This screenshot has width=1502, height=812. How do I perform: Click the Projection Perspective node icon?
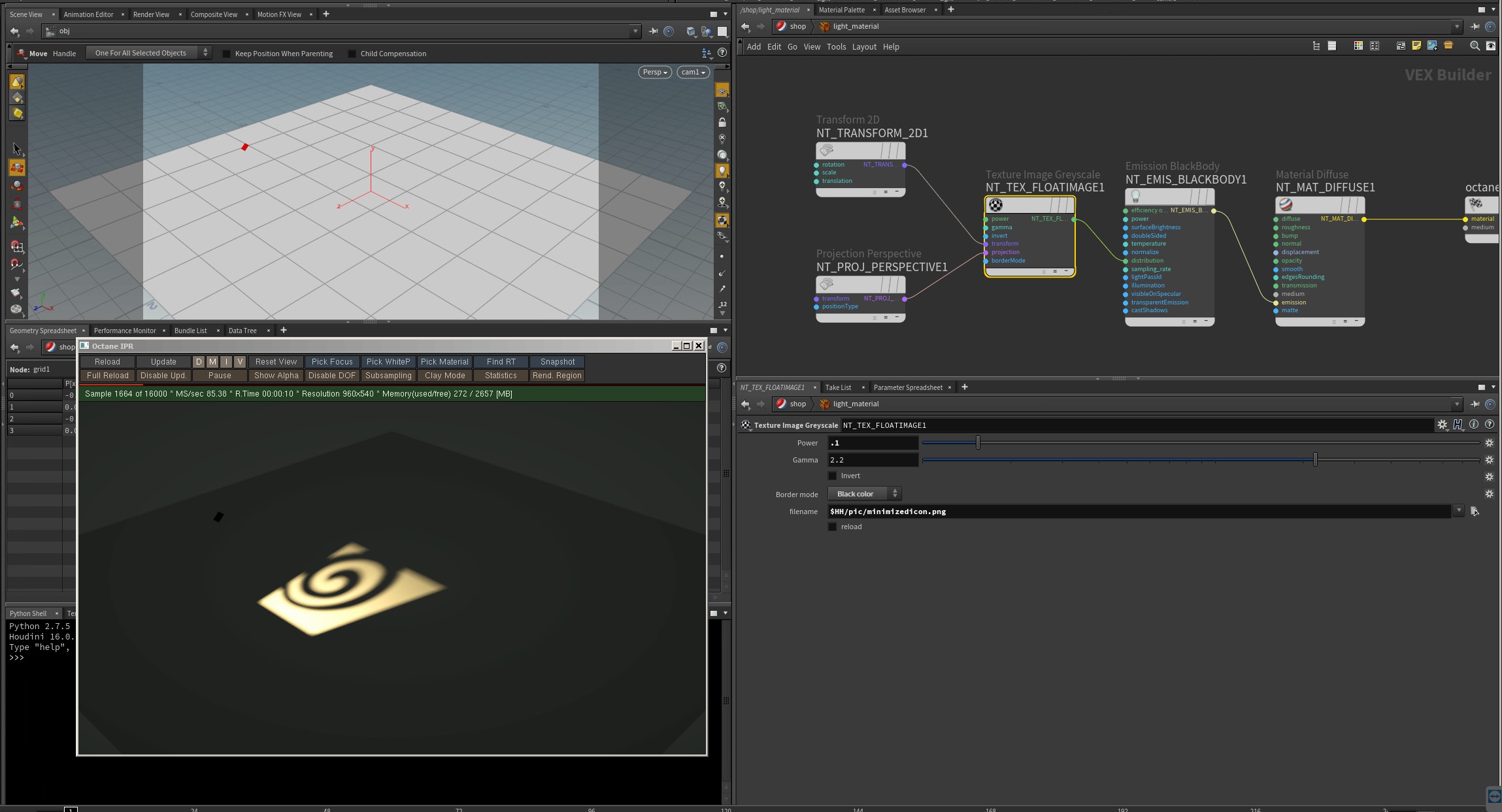[826, 284]
